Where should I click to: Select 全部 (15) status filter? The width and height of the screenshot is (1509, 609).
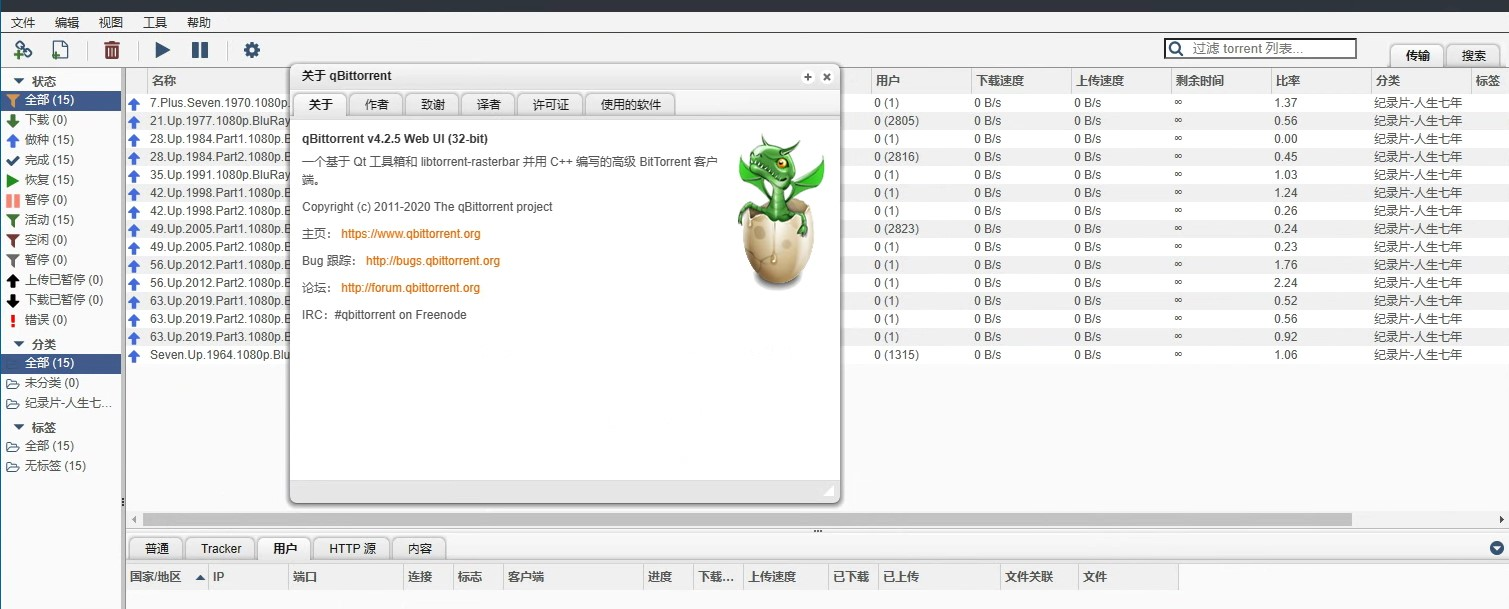61,100
